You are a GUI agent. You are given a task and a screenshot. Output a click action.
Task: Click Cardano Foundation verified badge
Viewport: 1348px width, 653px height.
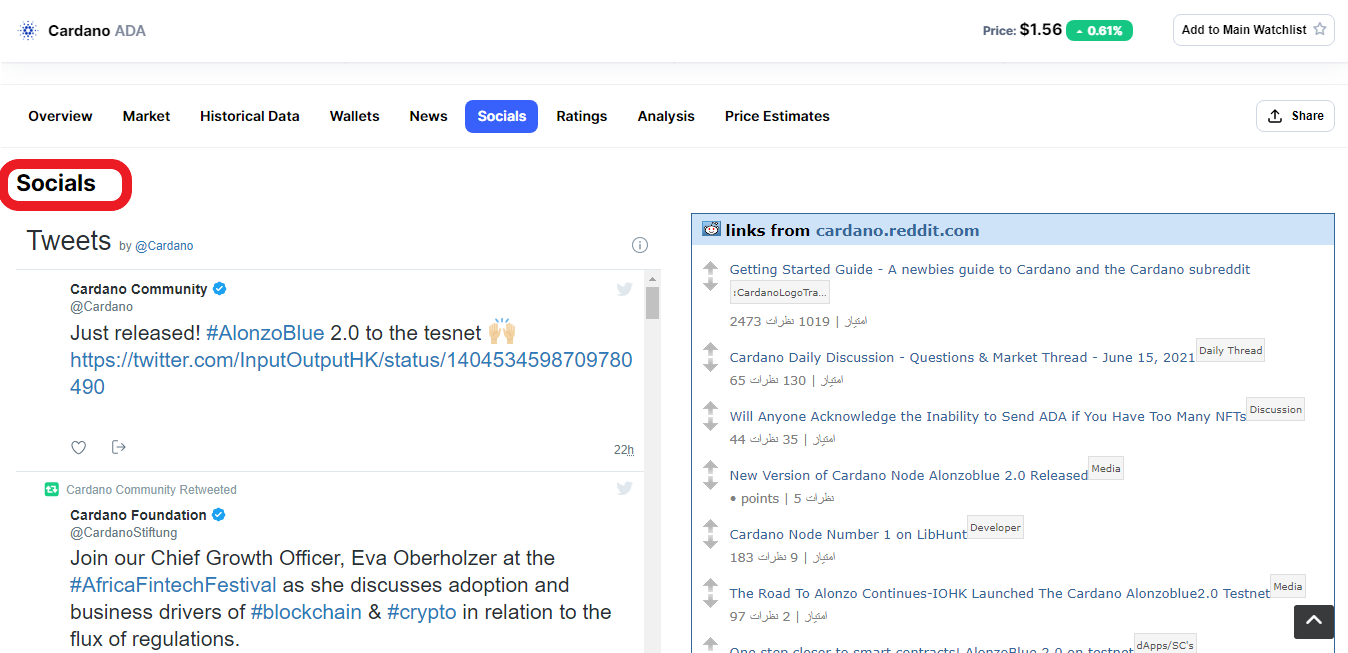(219, 515)
